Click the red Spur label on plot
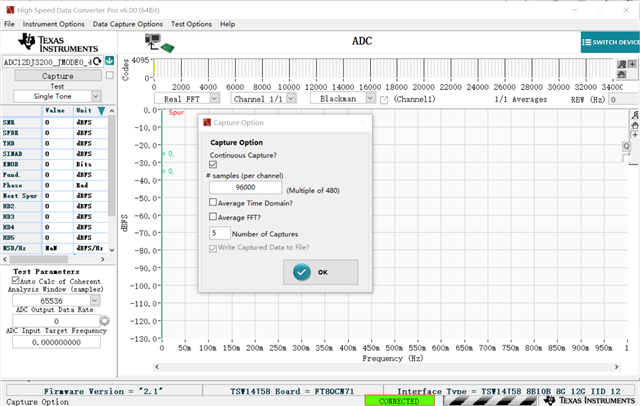The width and height of the screenshot is (640, 406). [x=176, y=113]
